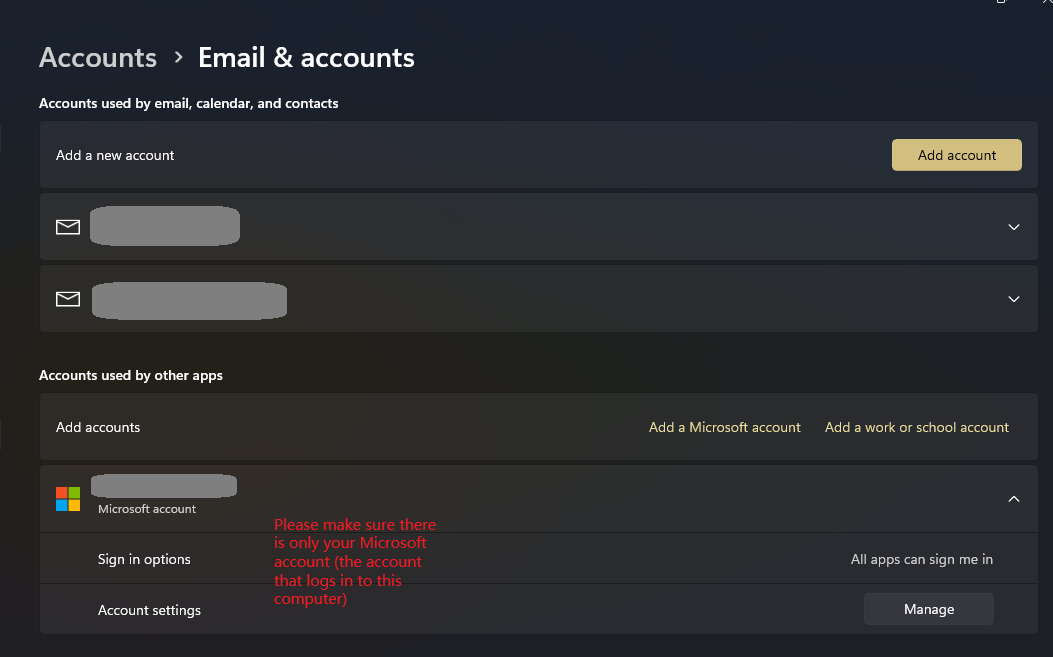Select 'Accounts used by email, calendar, and contacts'

pos(189,103)
